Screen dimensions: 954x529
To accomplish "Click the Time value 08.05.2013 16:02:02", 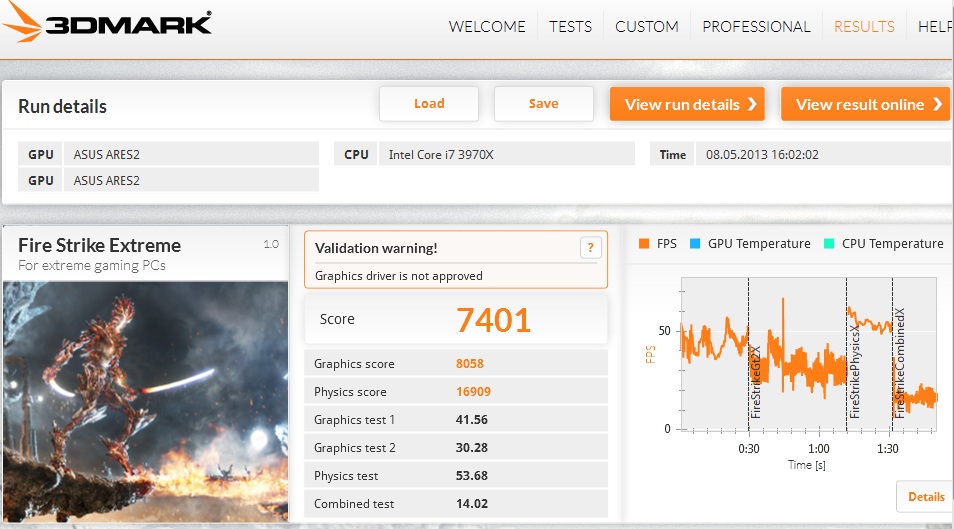I will tap(762, 155).
